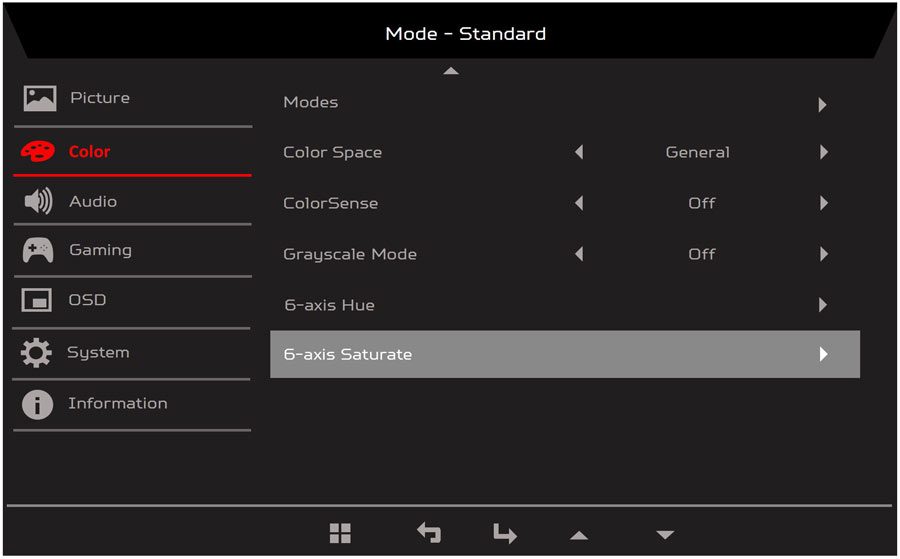900x559 pixels.
Task: Toggle ColorSense with its right arrow
Action: coord(824,203)
